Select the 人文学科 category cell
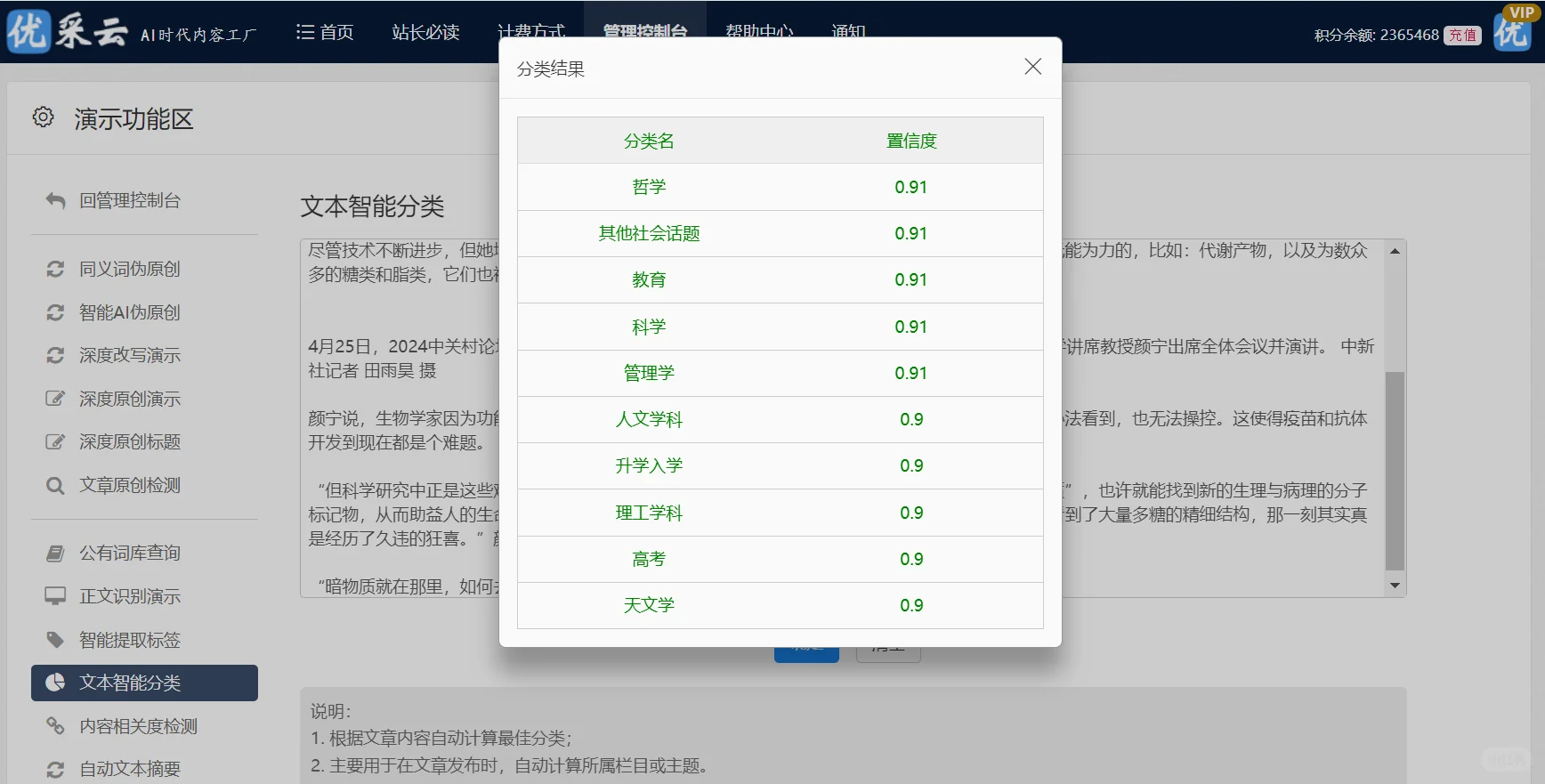The width and height of the screenshot is (1545, 784). 649,419
